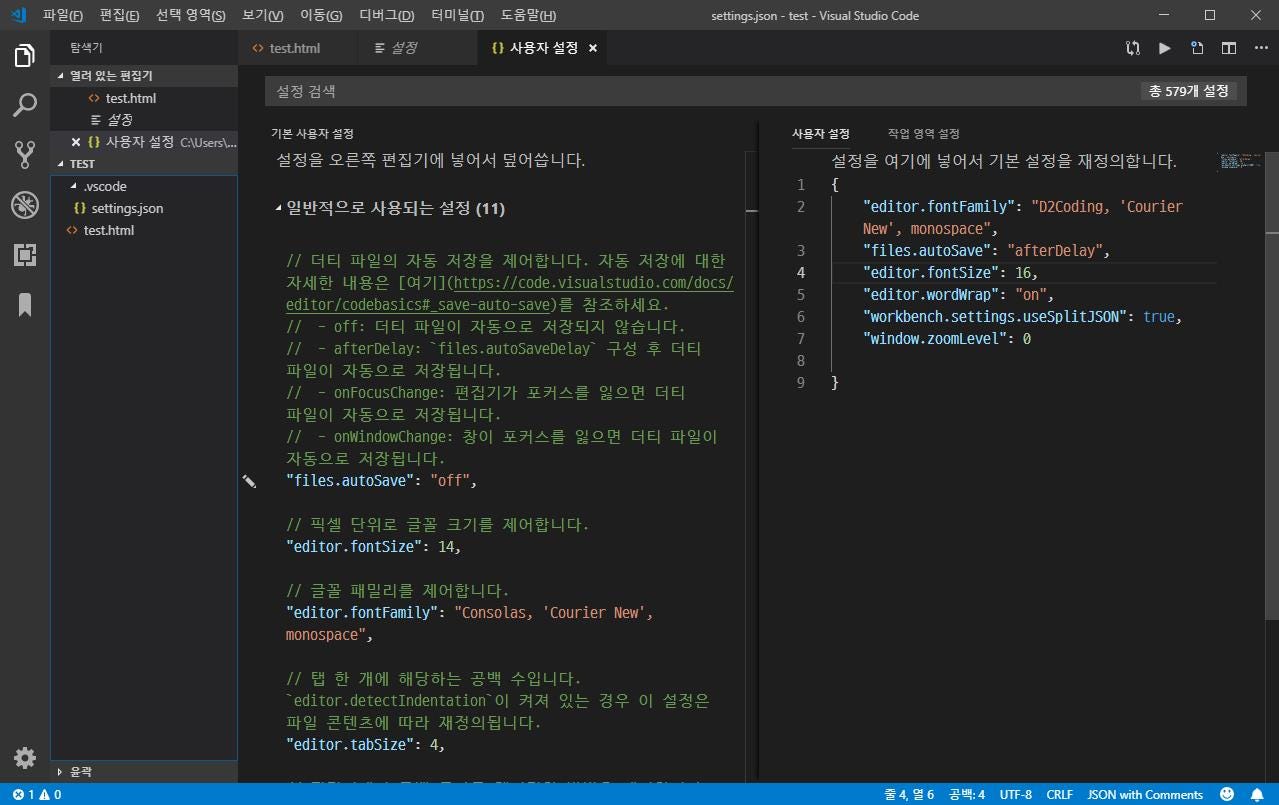Open notifications via the bell icon
Image resolution: width=1279 pixels, height=805 pixels.
[1258, 794]
